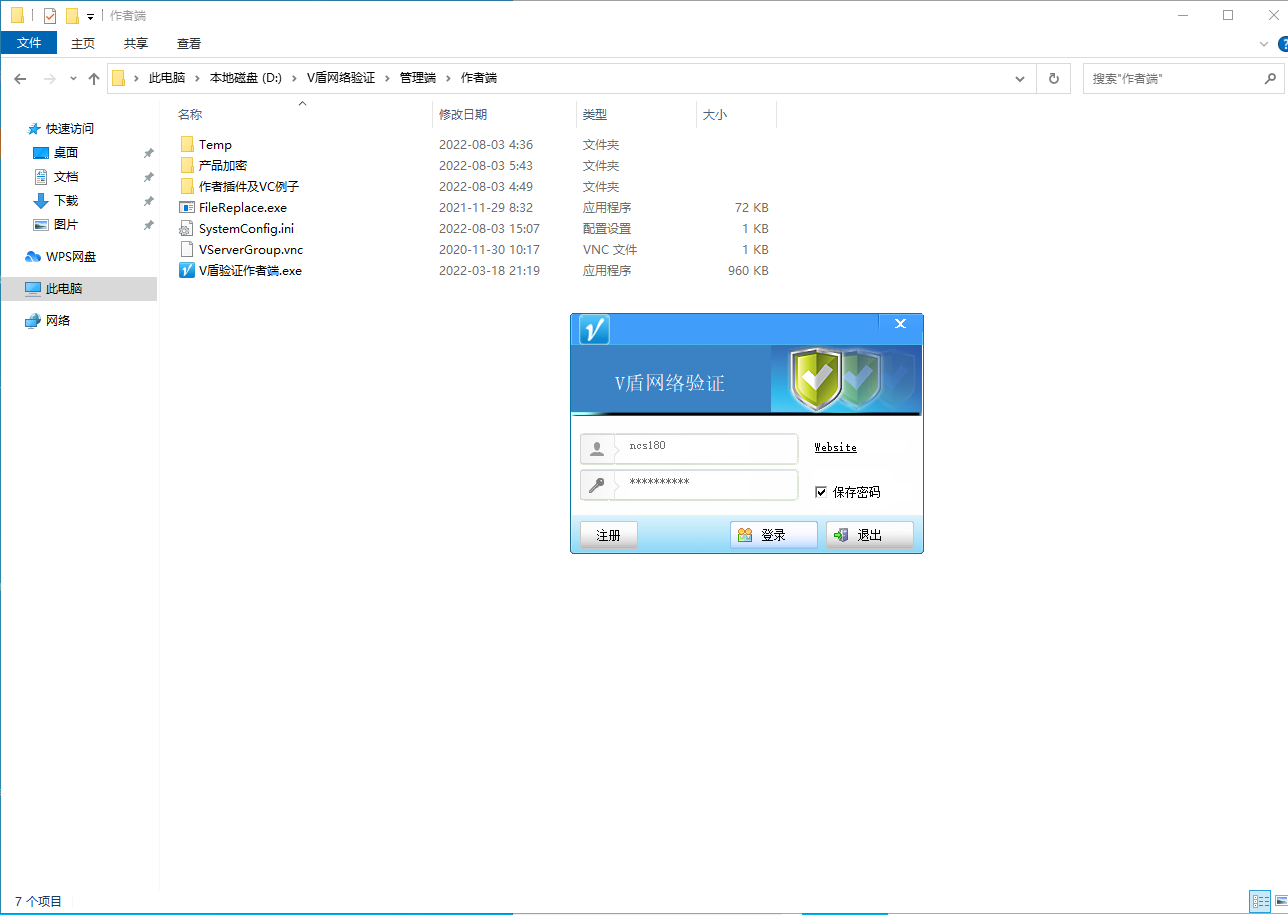Open 桌面 in quick access sidebar
The width and height of the screenshot is (1288, 915).
click(66, 153)
